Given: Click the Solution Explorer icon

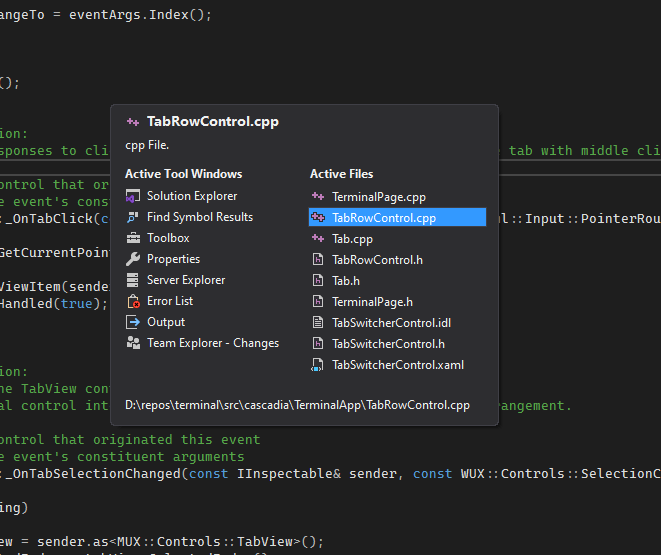Looking at the screenshot, I should pyautogui.click(x=134, y=196).
